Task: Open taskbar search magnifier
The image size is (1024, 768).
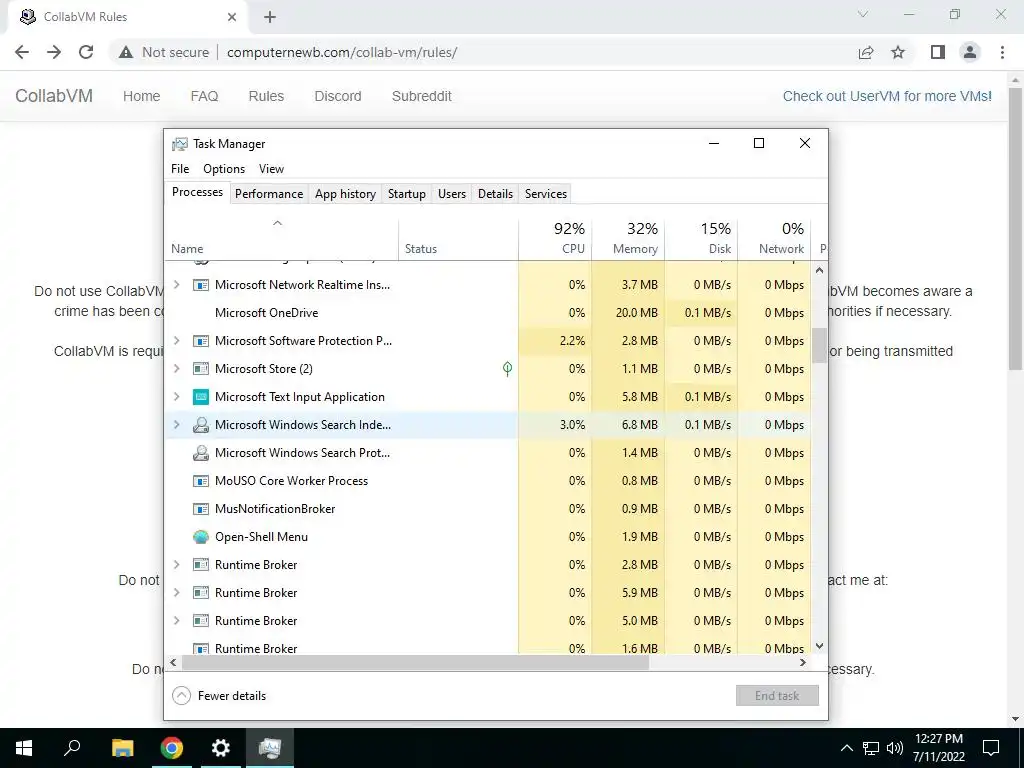Action: tap(72, 748)
